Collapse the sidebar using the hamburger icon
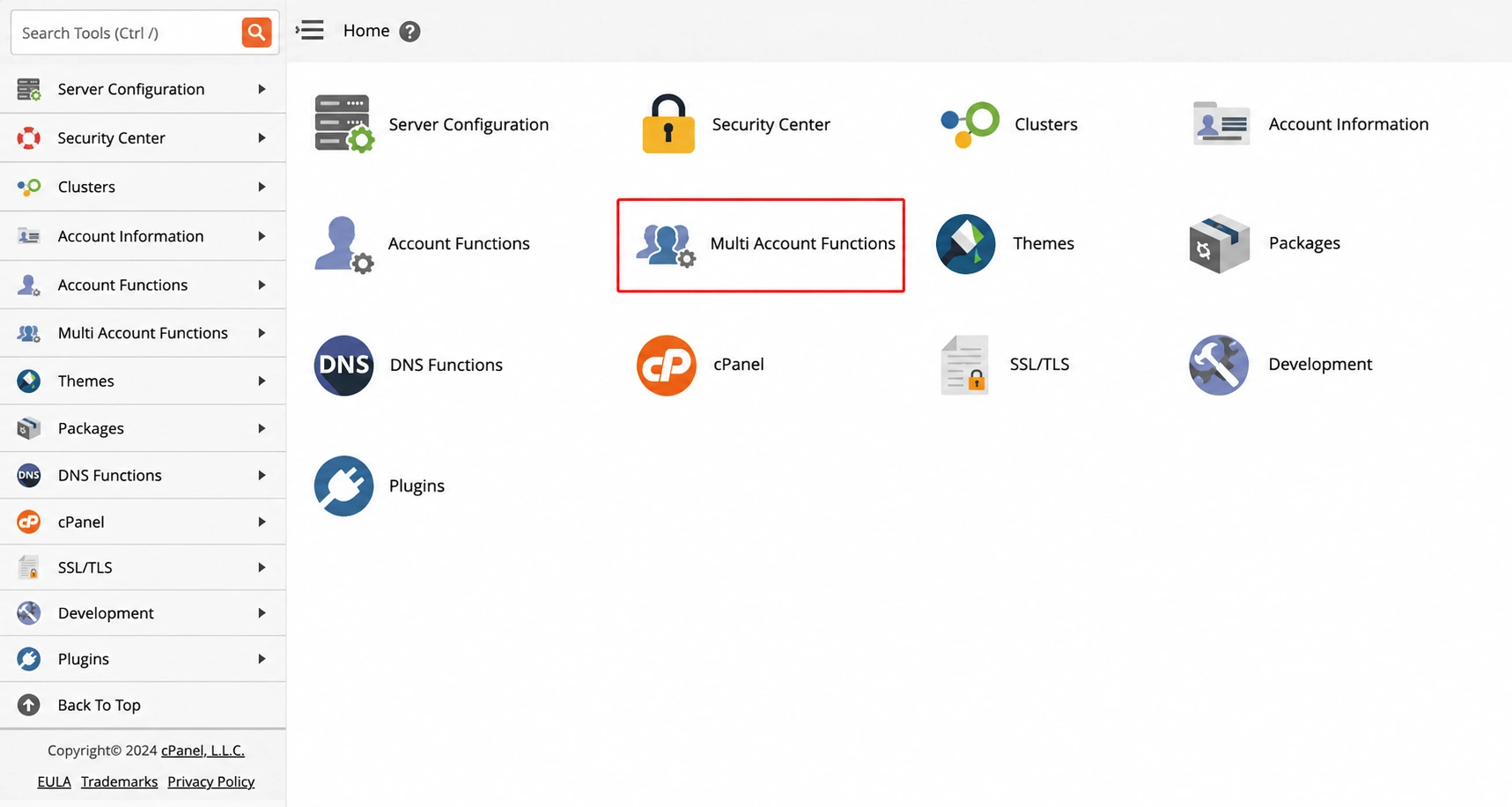Viewport: 1512px width, 807px height. [x=310, y=31]
